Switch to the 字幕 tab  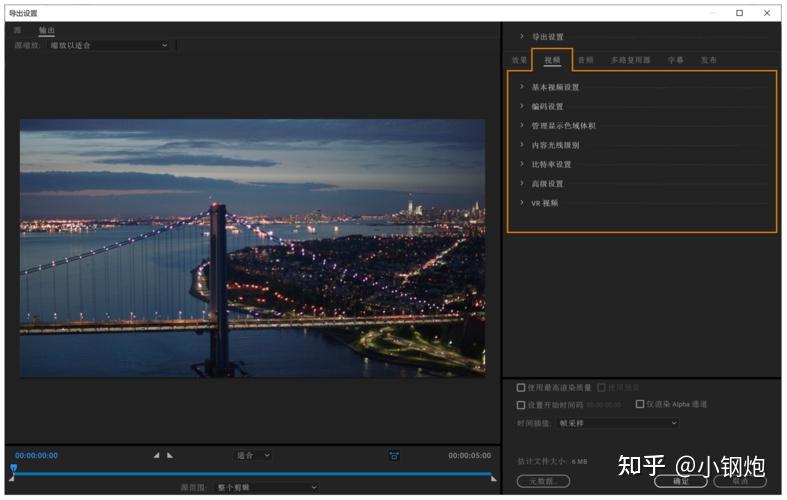675,60
